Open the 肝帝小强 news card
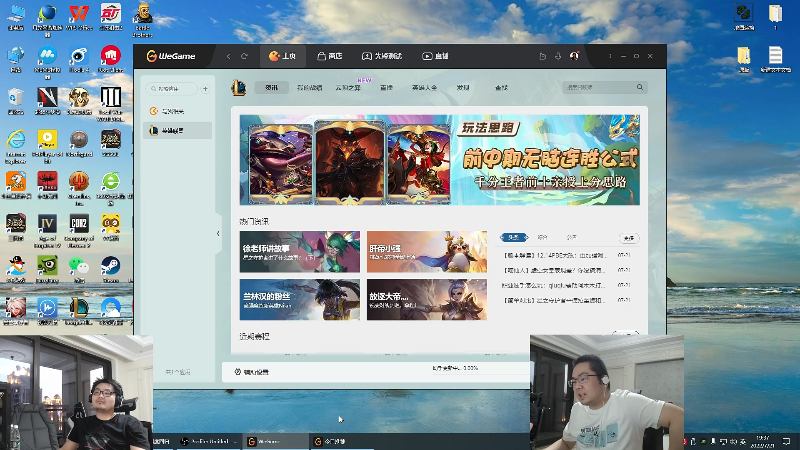The height and width of the screenshot is (450, 800). pyautogui.click(x=427, y=252)
